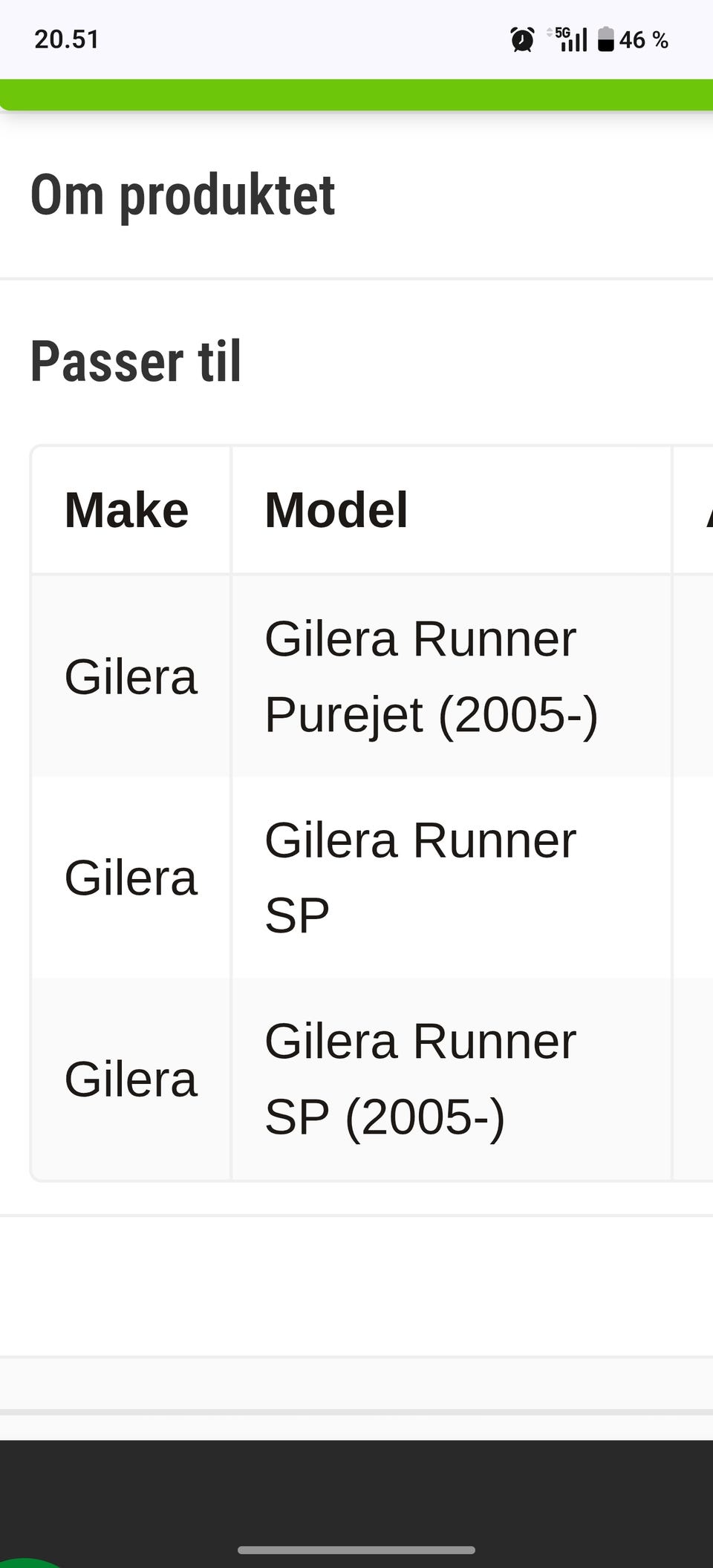The image size is (713, 1568).
Task: Select the Model column header
Action: point(336,510)
